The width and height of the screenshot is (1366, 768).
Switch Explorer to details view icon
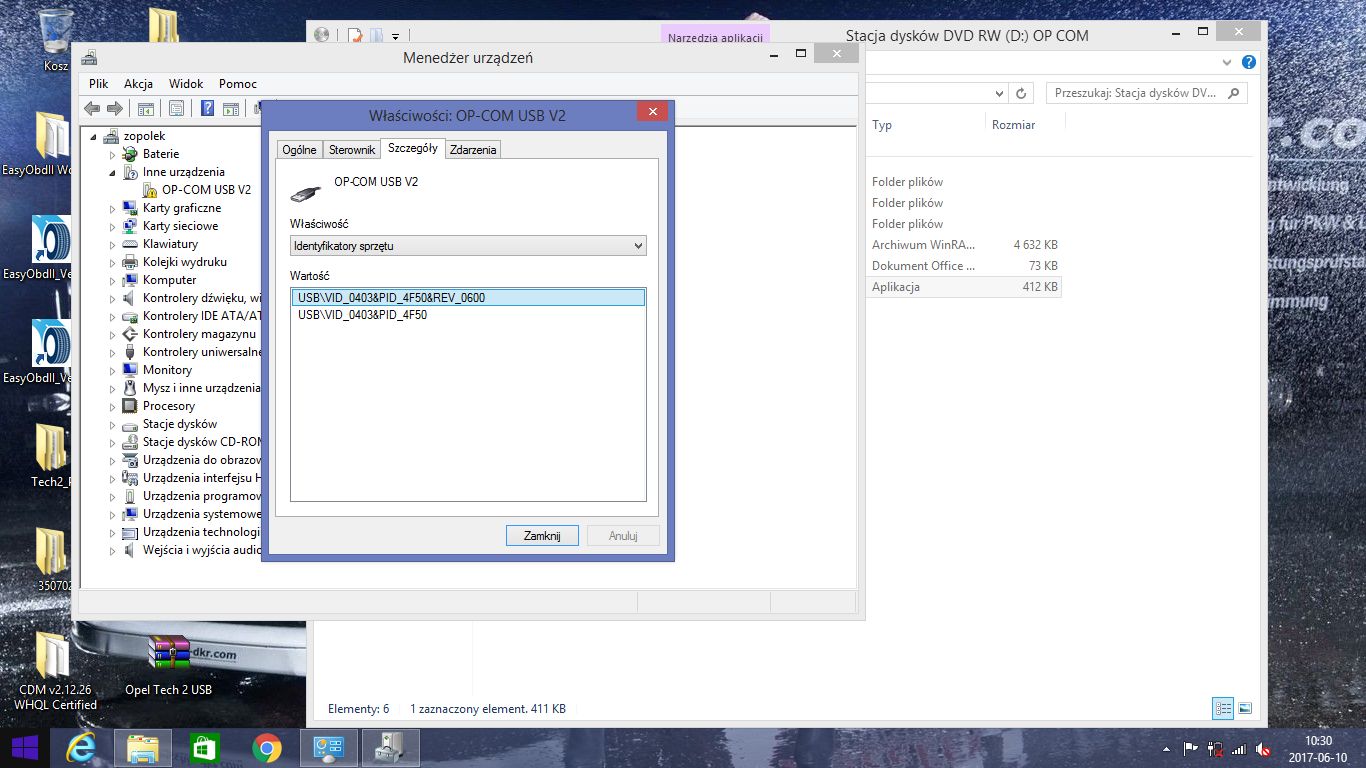point(1223,708)
